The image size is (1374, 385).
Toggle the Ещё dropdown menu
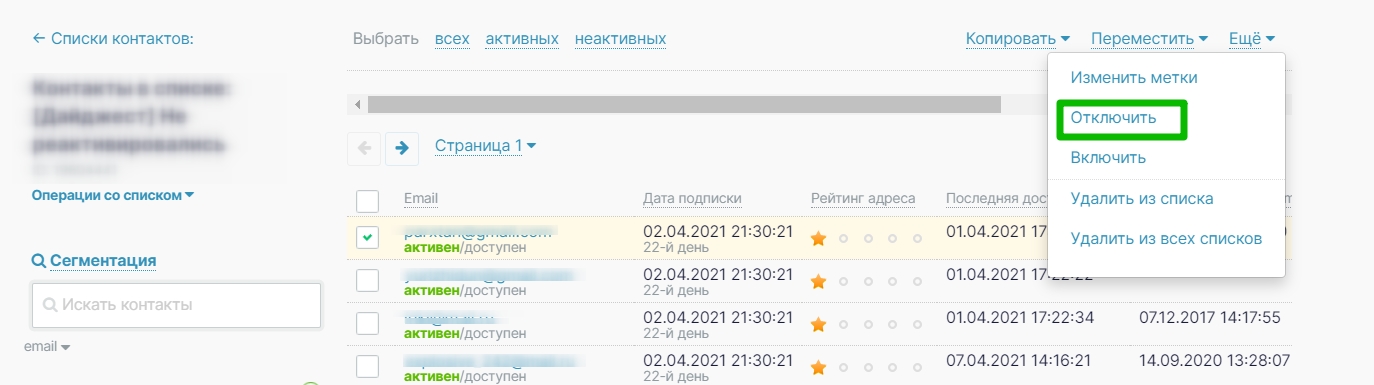click(1252, 39)
